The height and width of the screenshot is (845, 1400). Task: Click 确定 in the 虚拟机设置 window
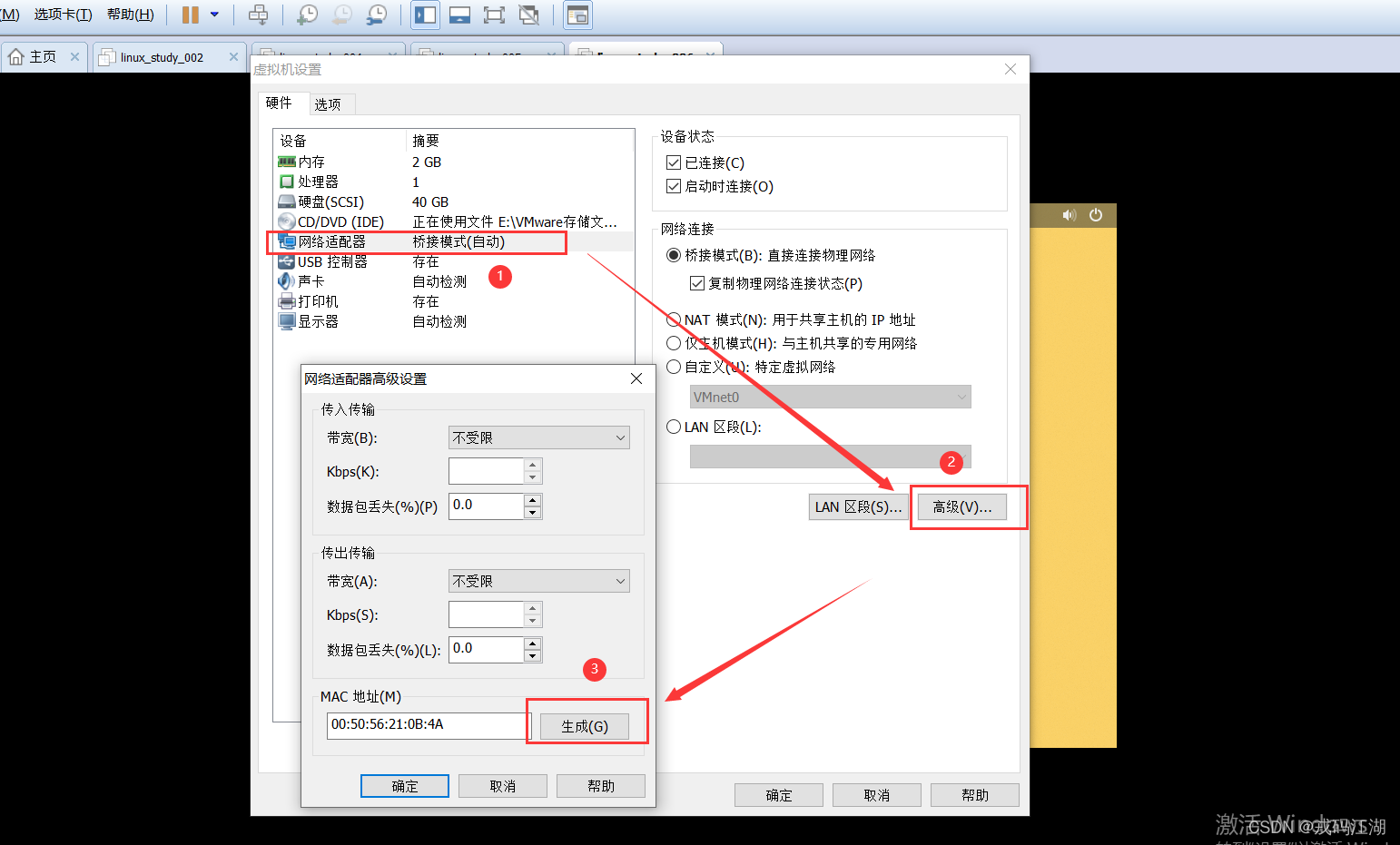point(779,795)
